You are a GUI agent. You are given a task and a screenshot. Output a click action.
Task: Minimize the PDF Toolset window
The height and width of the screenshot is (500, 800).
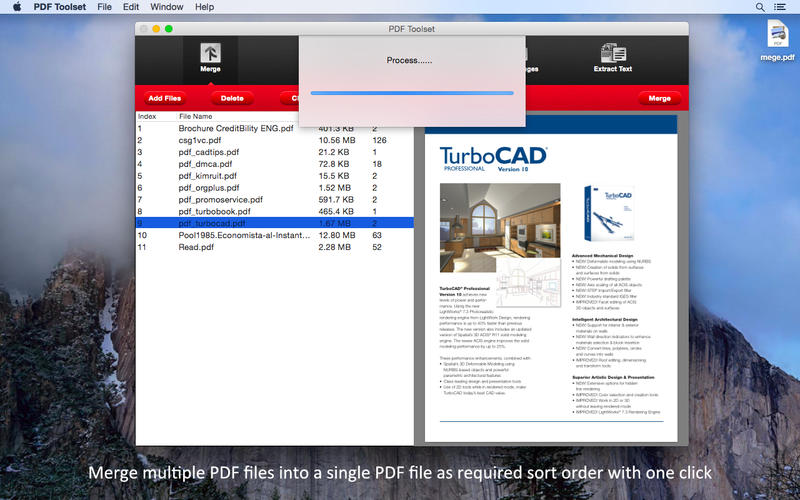coord(156,29)
